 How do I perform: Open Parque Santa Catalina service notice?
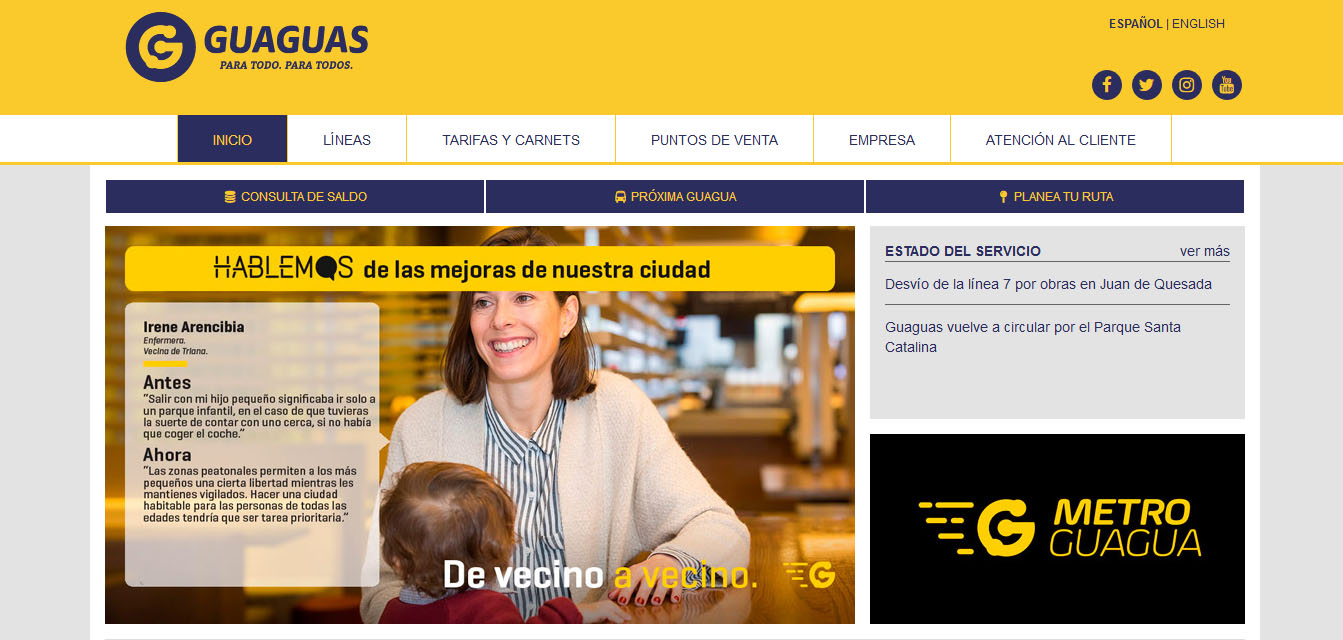tap(1033, 337)
